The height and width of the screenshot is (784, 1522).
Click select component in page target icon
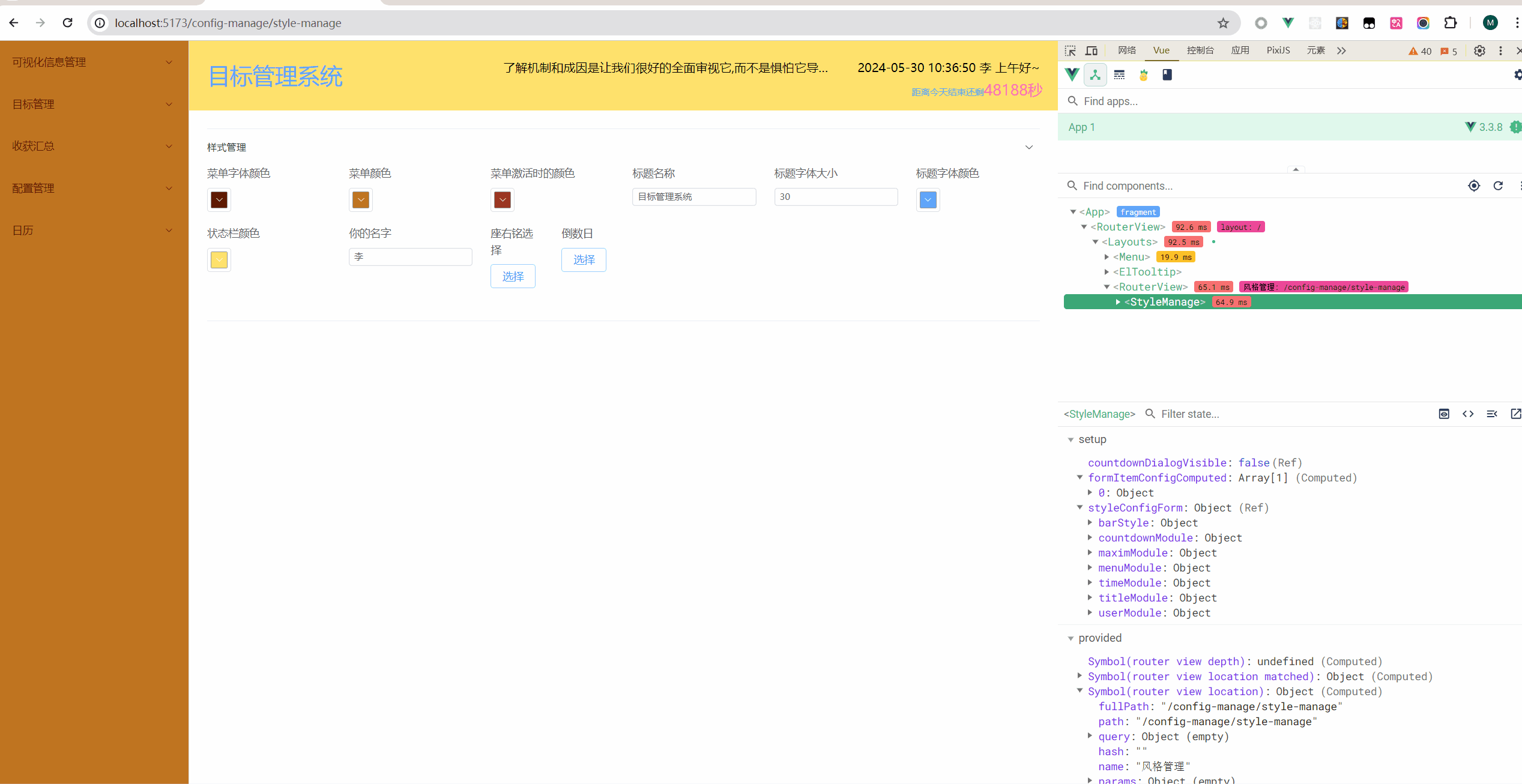(1473, 186)
